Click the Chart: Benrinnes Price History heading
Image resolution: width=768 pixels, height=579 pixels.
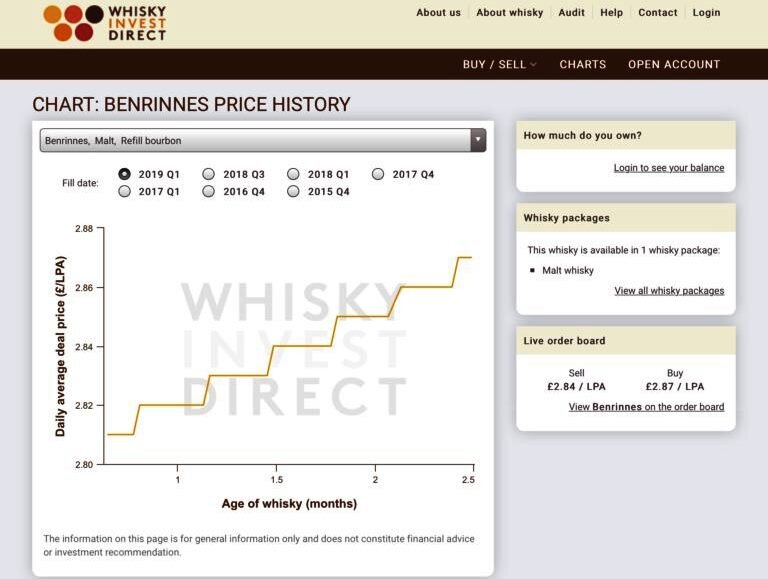(192, 104)
